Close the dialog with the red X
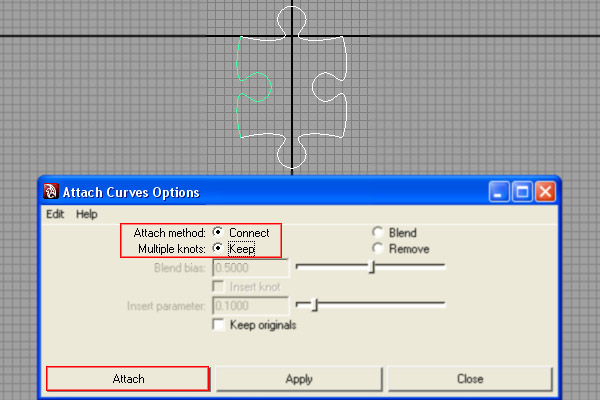 point(545,191)
